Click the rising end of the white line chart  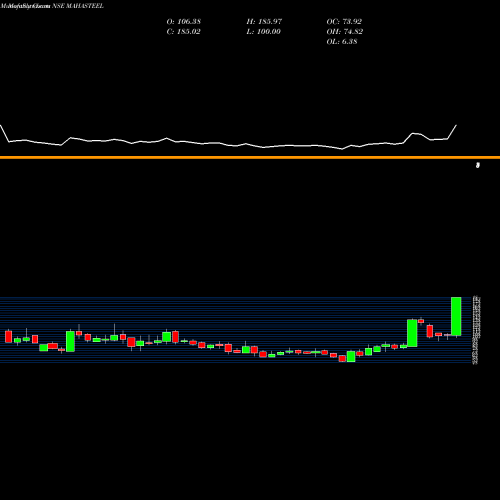452,132
